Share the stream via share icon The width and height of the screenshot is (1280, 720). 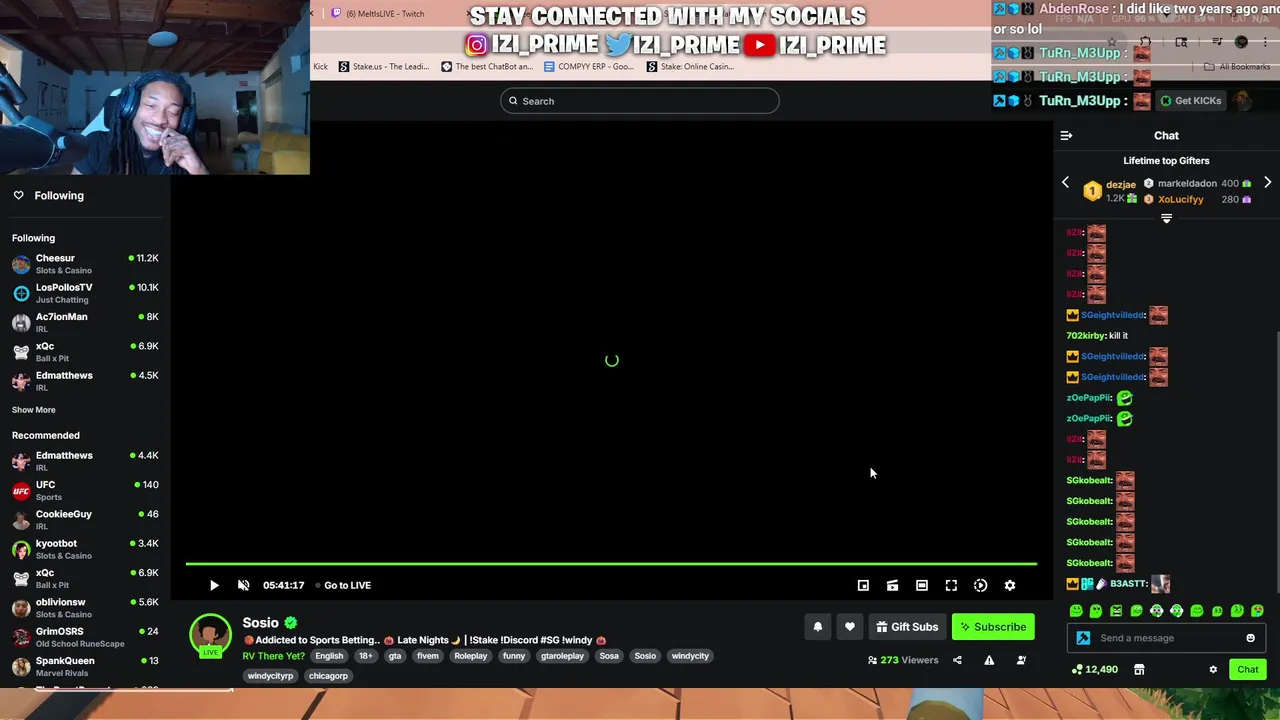pos(957,660)
